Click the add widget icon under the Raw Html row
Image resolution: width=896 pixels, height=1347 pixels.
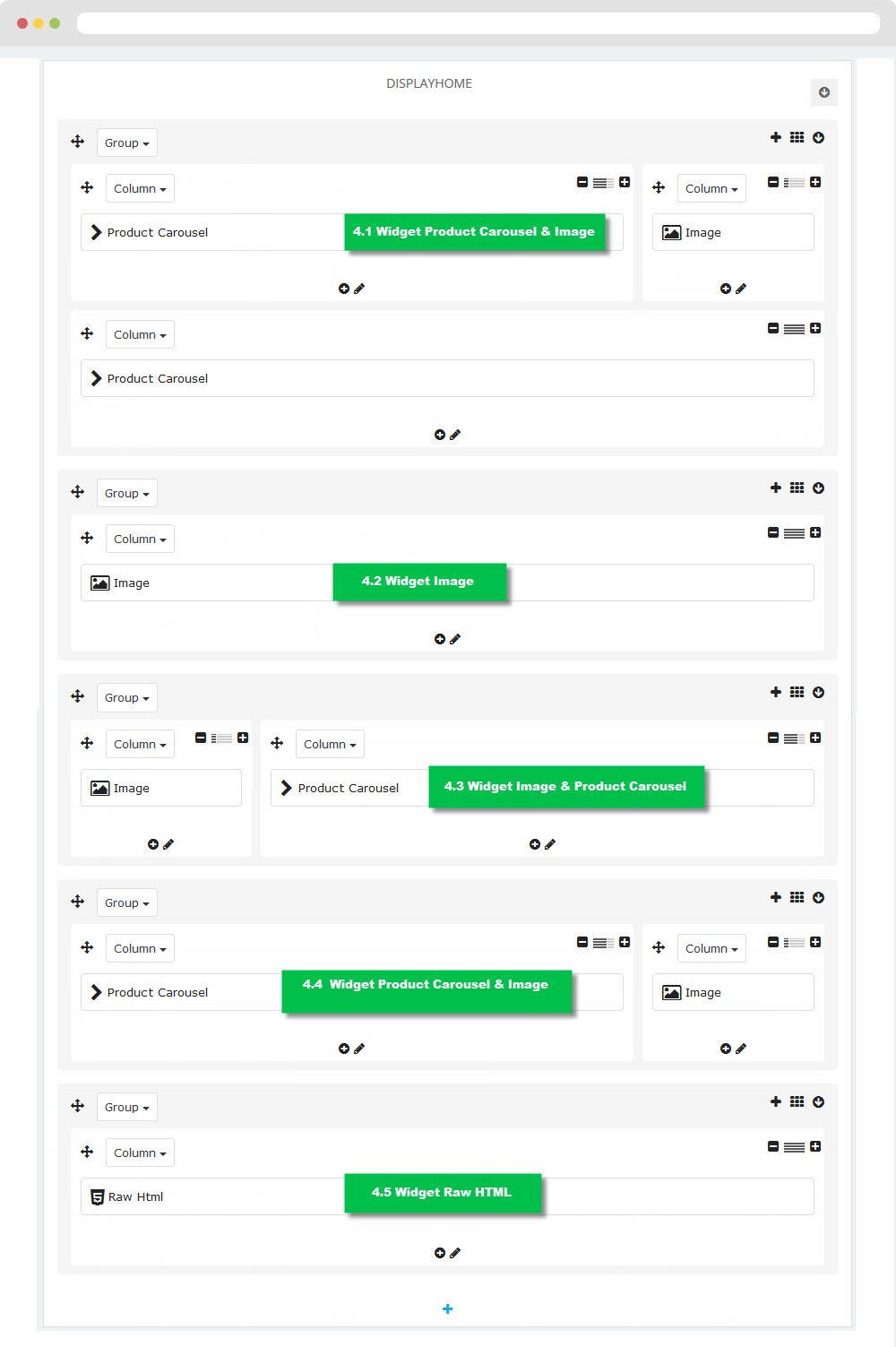pyautogui.click(x=439, y=1253)
